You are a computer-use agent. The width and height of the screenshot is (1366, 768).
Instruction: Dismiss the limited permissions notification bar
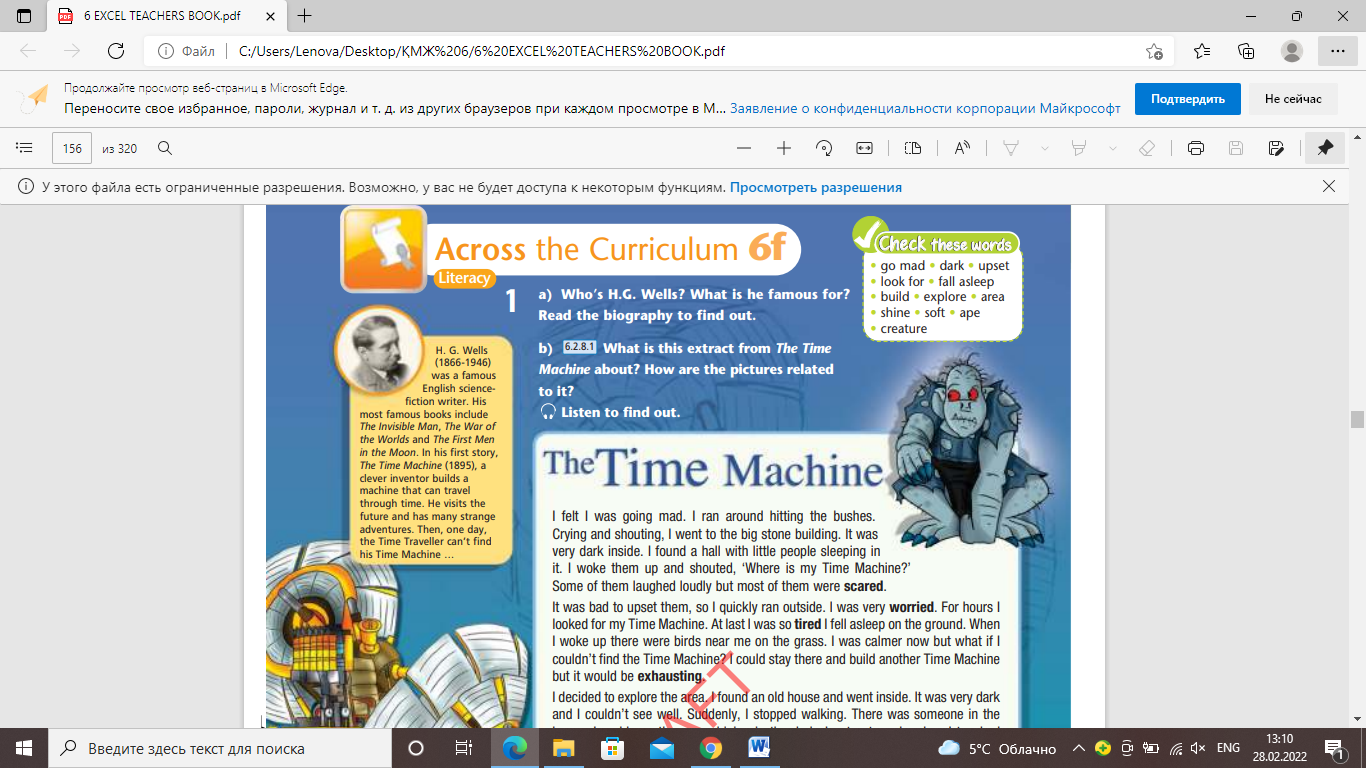(x=1329, y=186)
